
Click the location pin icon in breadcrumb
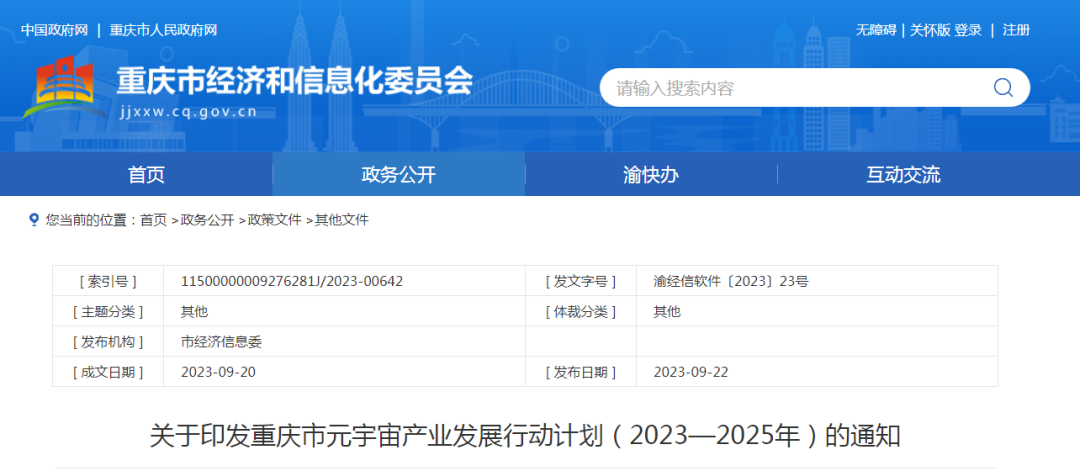point(33,220)
